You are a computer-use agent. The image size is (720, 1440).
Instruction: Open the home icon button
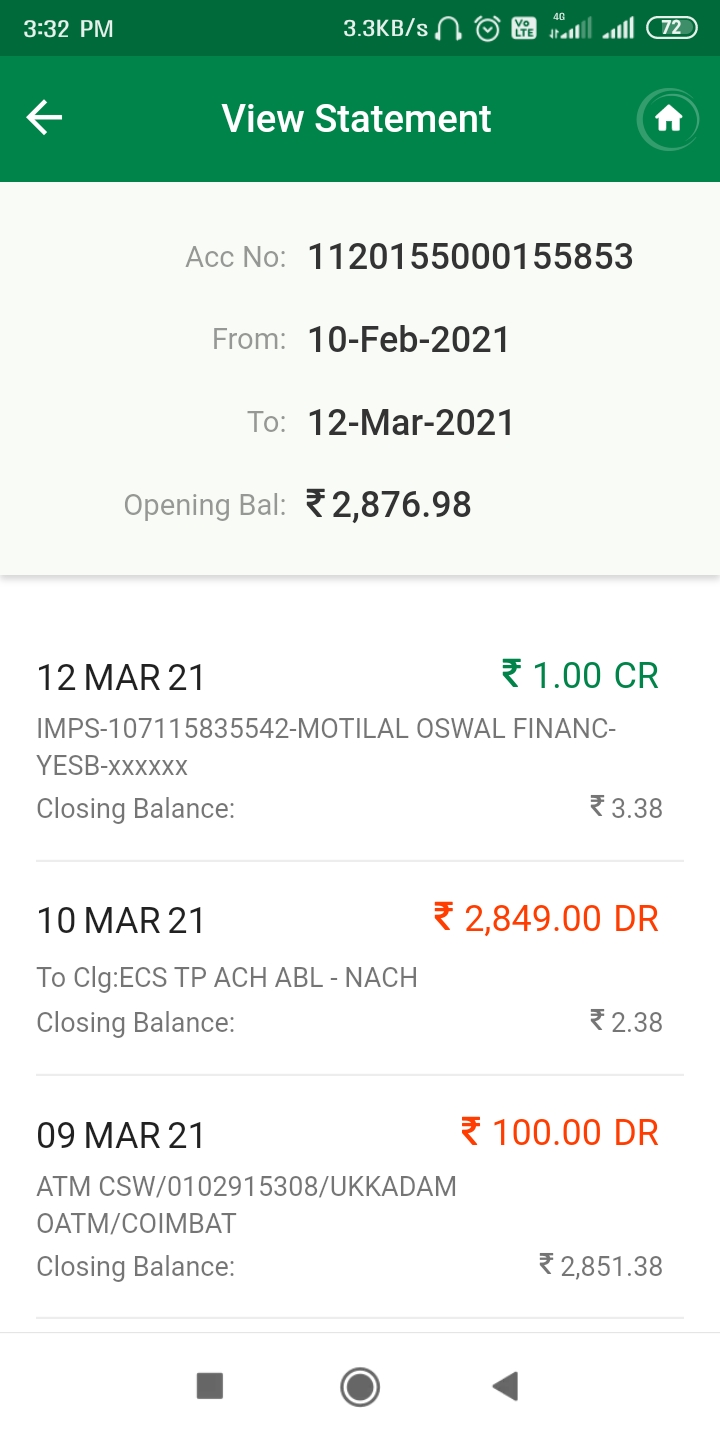(x=668, y=119)
